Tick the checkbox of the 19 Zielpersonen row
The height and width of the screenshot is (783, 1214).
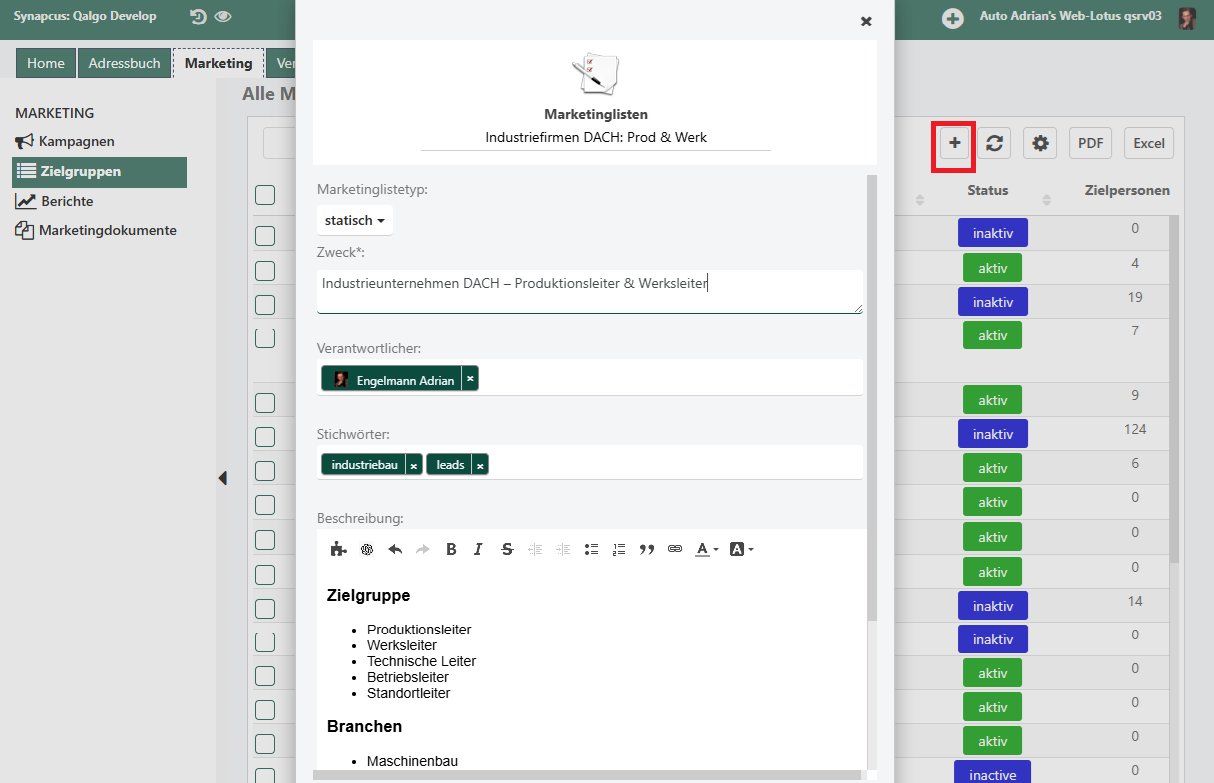(x=265, y=304)
